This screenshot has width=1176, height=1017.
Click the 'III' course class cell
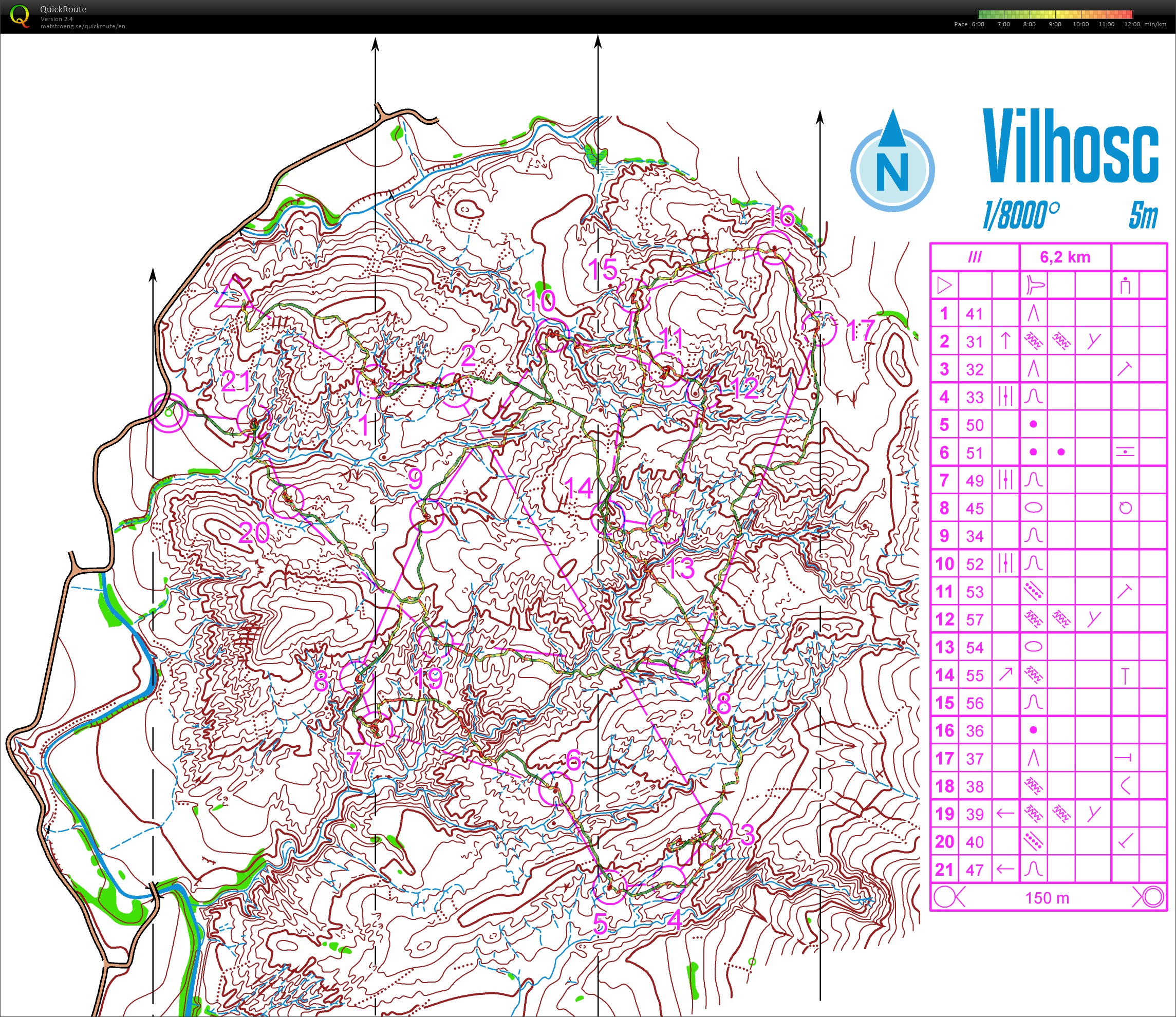[x=975, y=257]
